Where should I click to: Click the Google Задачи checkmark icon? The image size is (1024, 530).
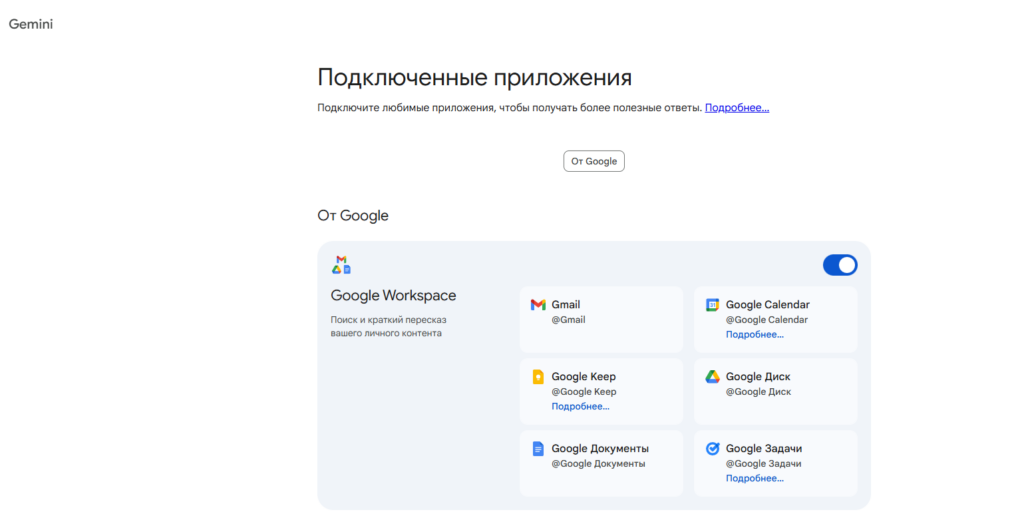(712, 448)
